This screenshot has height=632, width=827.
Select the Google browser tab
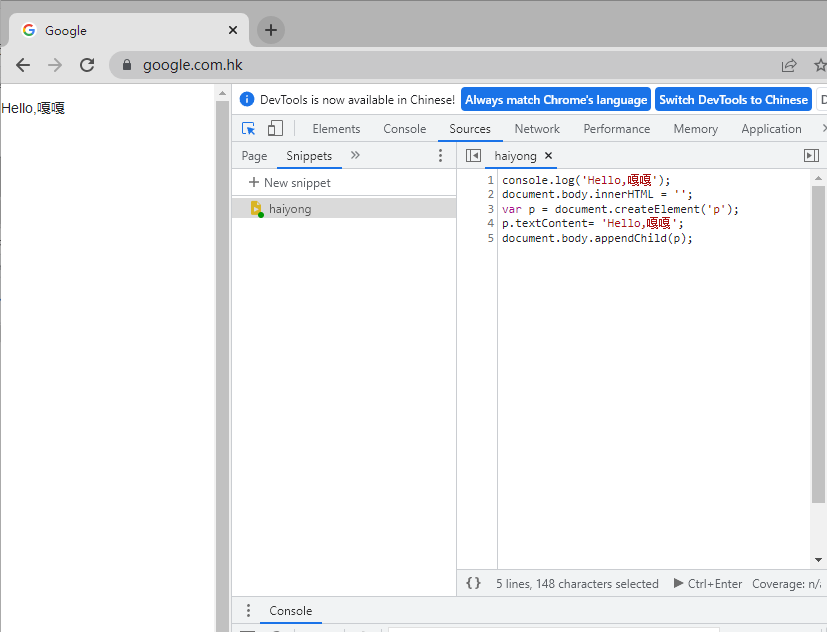coord(129,30)
